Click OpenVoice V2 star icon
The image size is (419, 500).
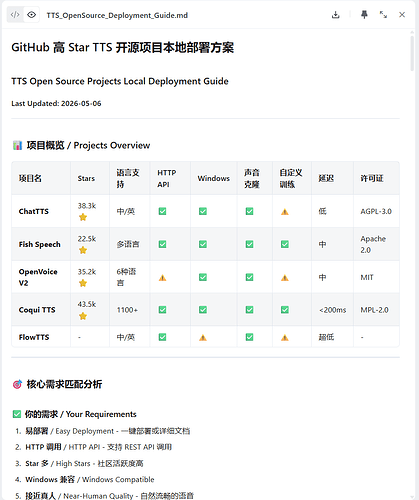click(83, 283)
